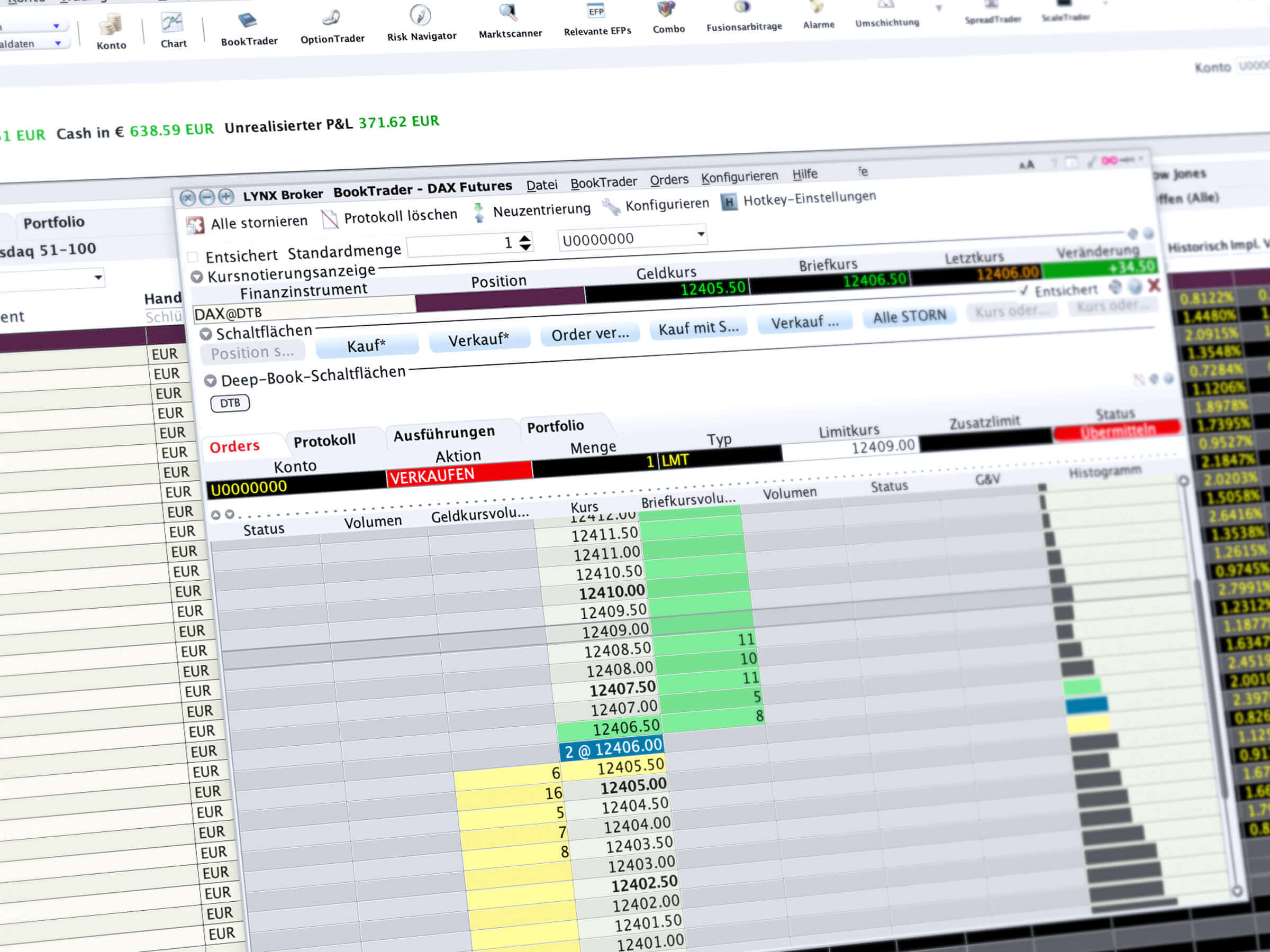Switch to the Orders tab
Screen dimensions: 1270x952
click(235, 446)
